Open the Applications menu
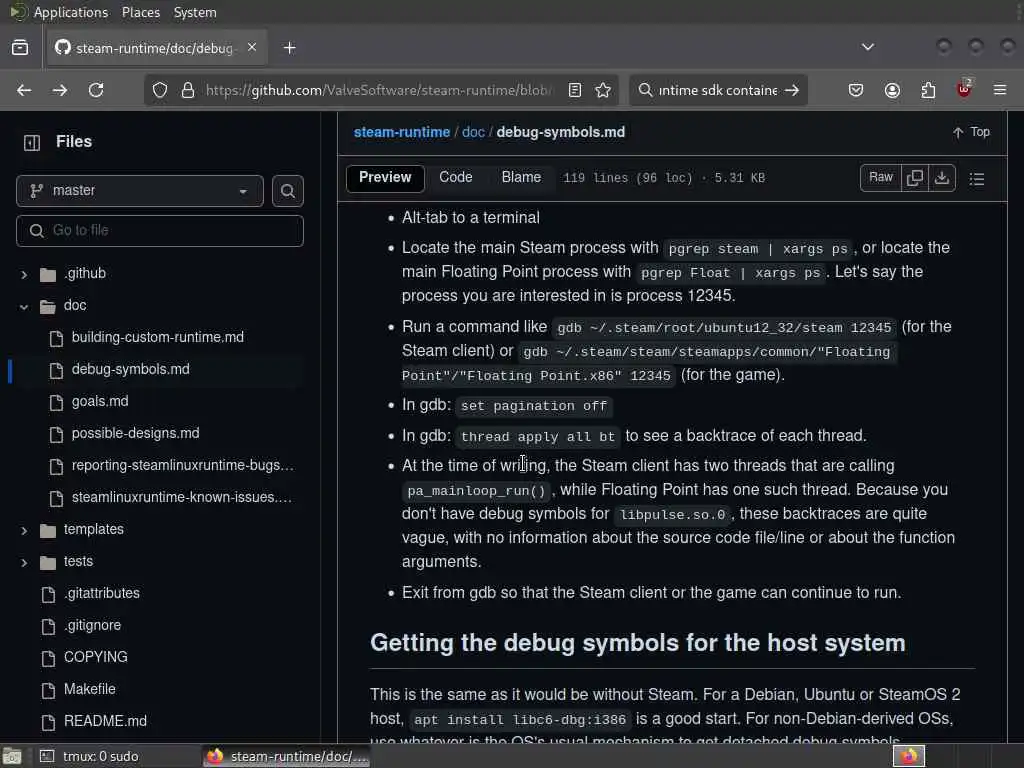1024x768 pixels. point(71,12)
